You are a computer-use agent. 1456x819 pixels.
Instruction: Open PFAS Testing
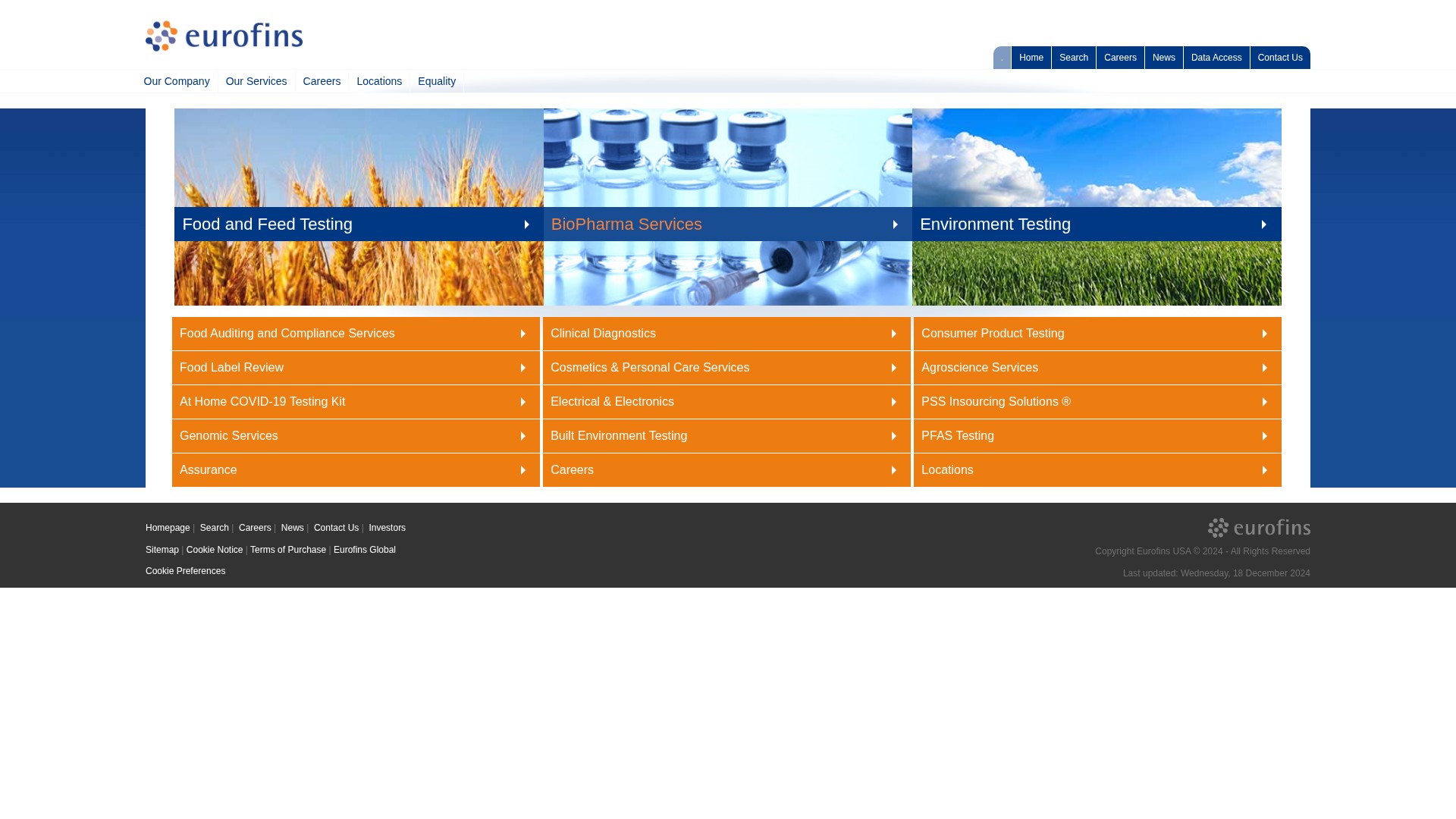coord(1097,436)
